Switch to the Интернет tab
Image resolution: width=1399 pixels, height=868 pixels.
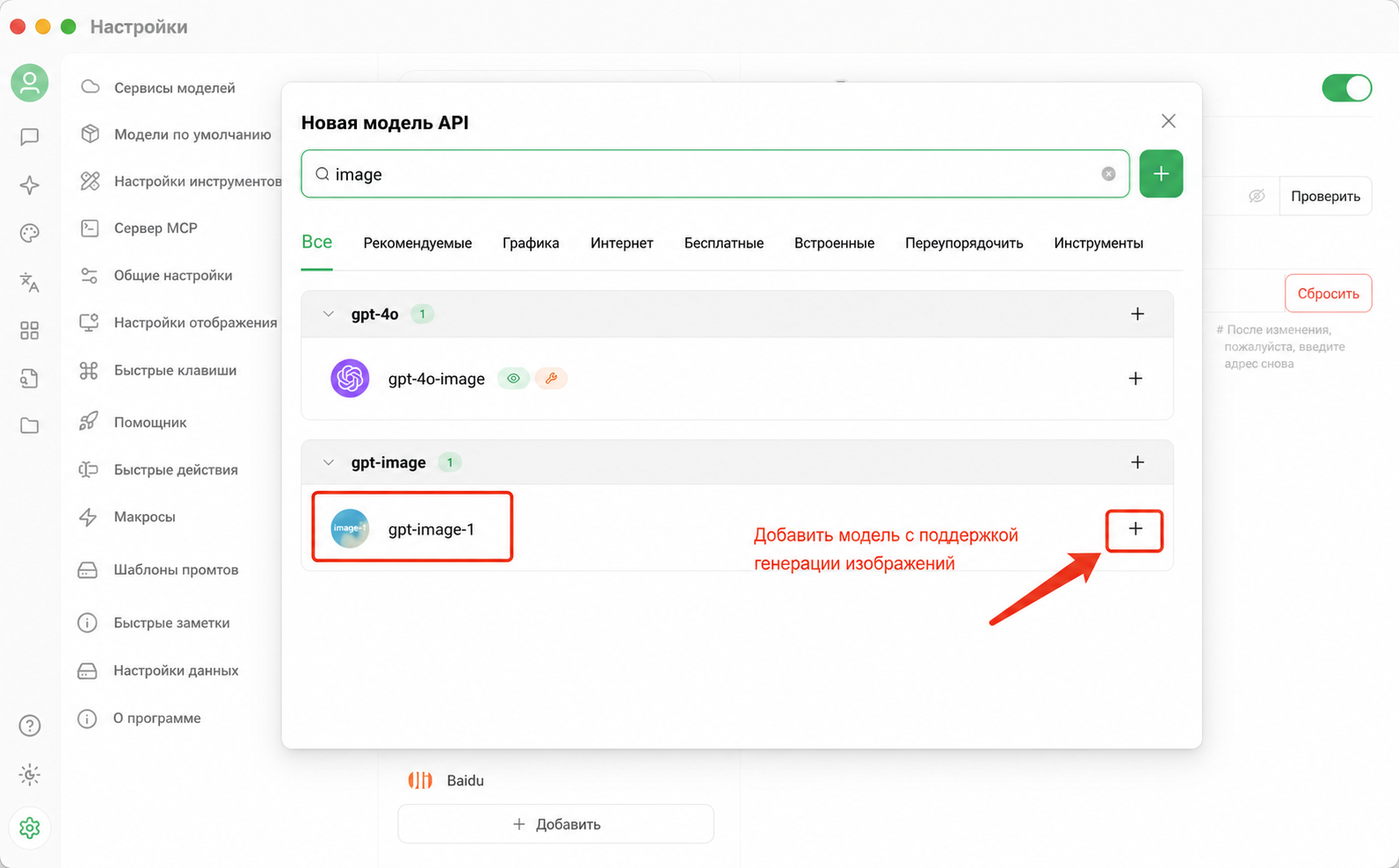pyautogui.click(x=621, y=243)
